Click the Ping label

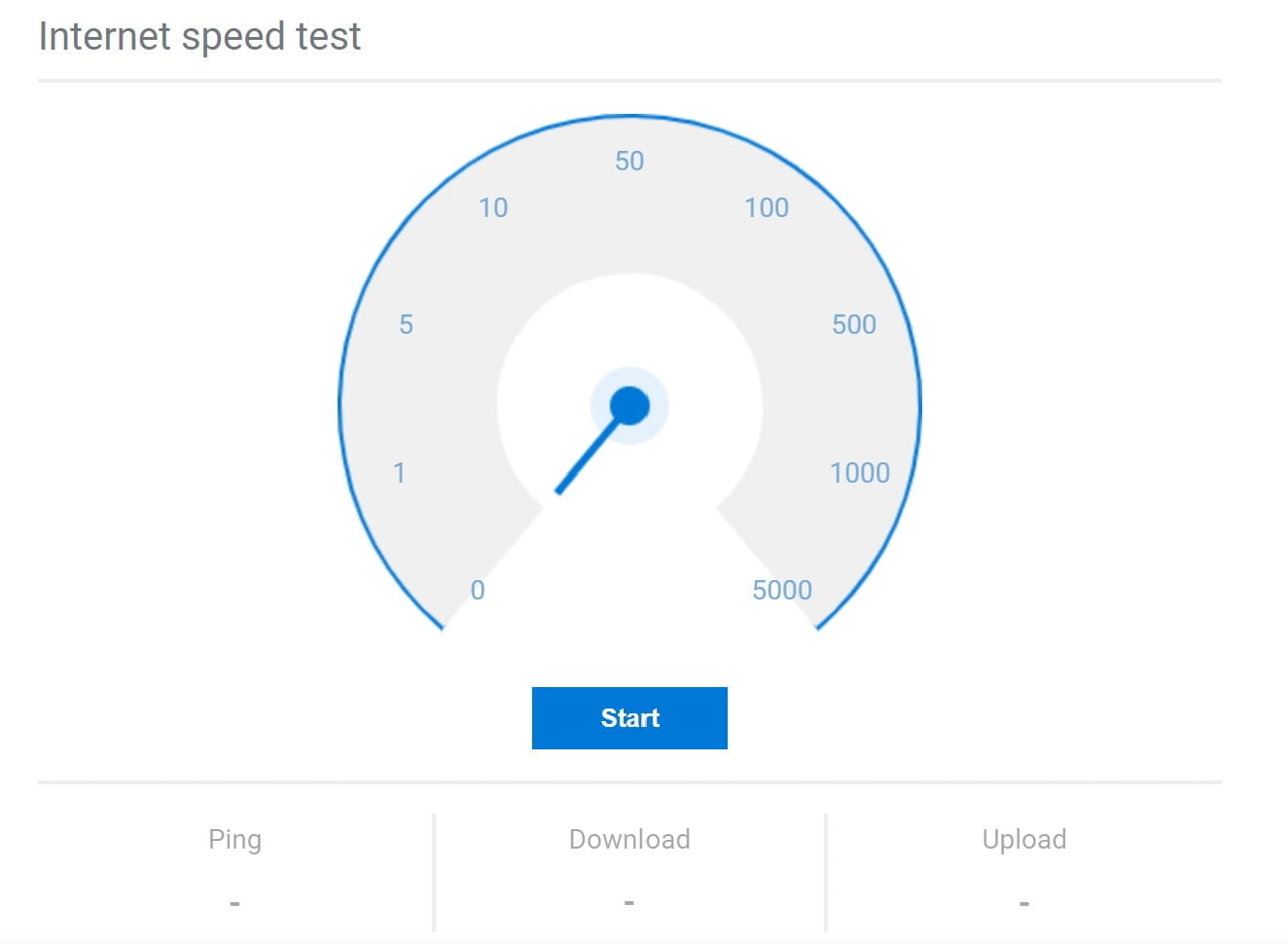tap(234, 839)
